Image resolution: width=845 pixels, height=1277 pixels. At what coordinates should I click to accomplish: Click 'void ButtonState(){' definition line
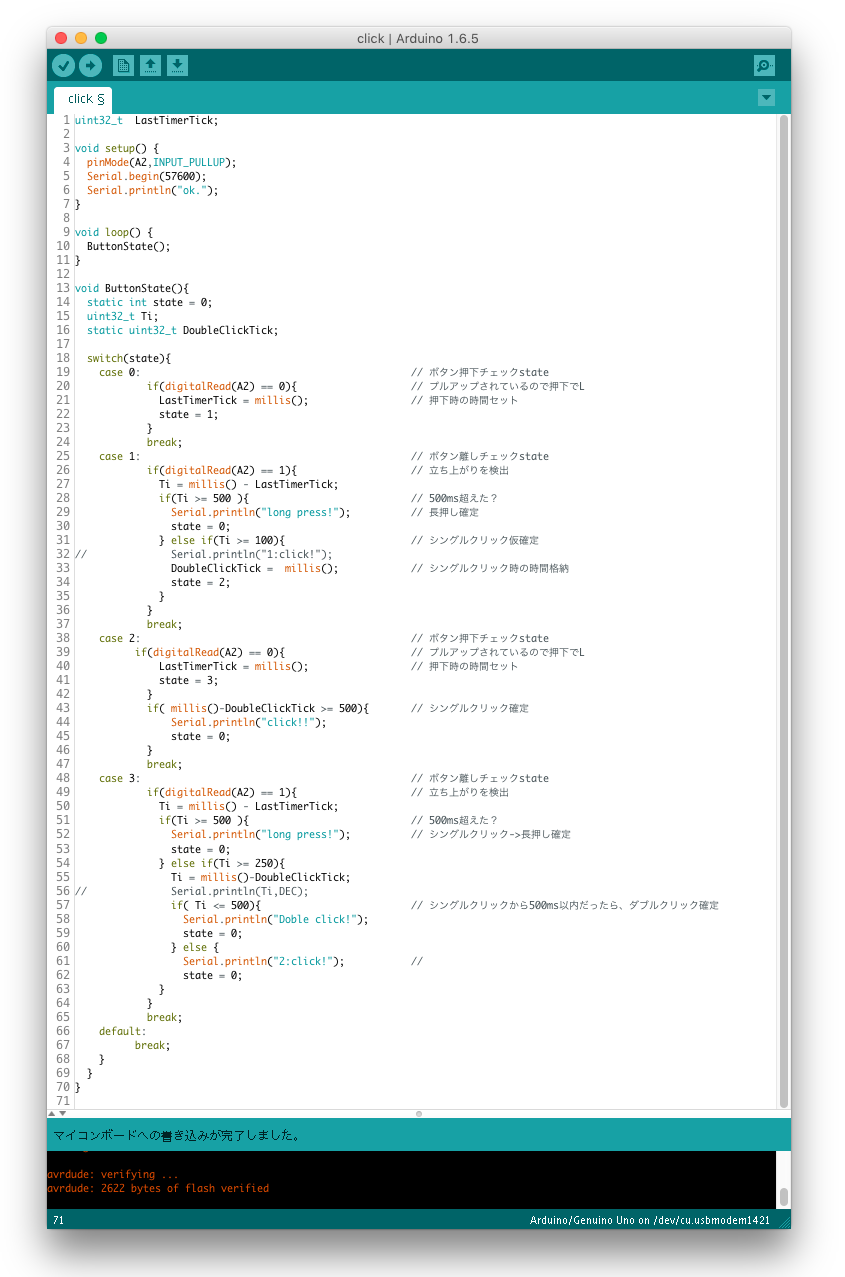tap(132, 288)
